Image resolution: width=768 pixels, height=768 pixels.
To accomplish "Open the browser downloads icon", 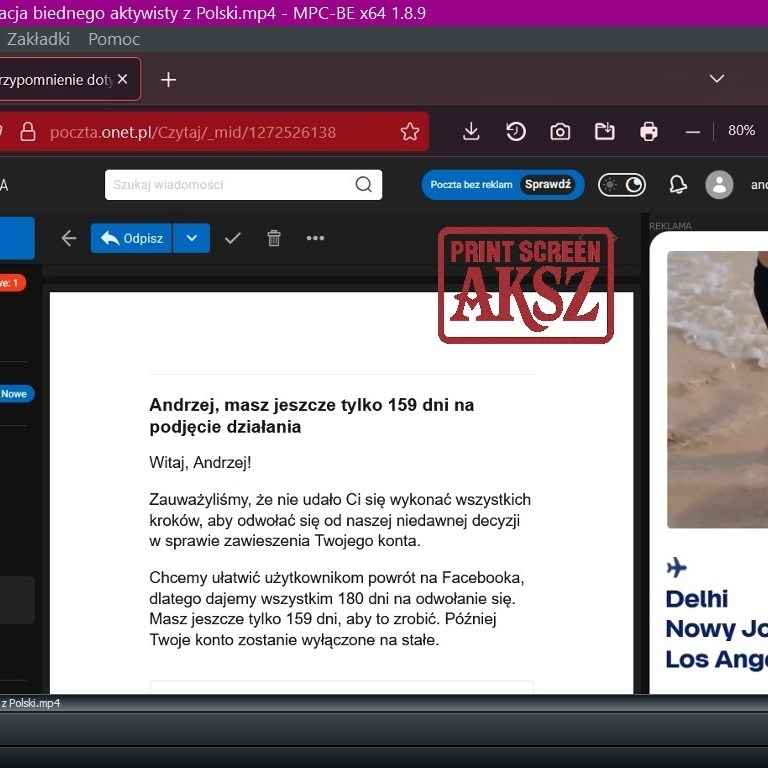I will pos(472,132).
